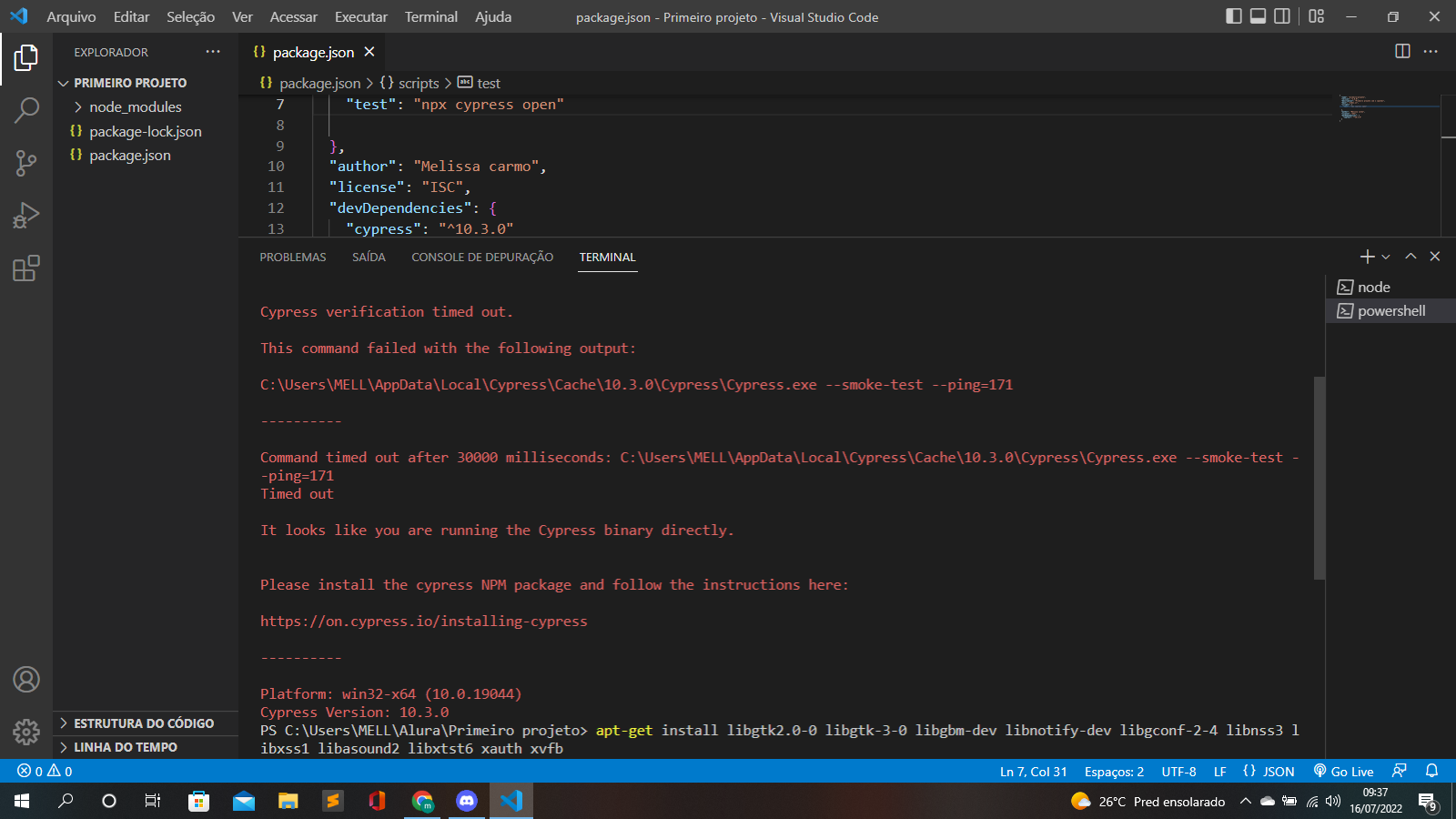
Task: Click the scripts breadcrumb
Action: pyautogui.click(x=409, y=83)
